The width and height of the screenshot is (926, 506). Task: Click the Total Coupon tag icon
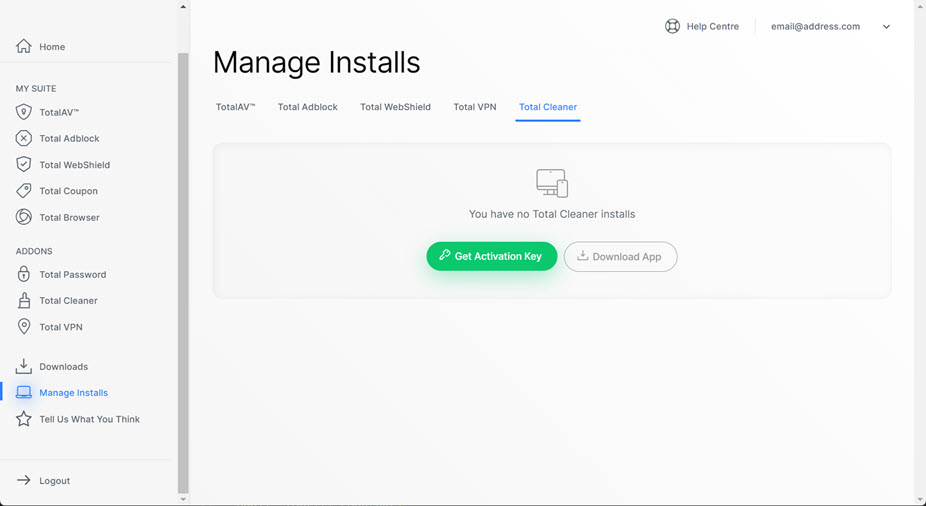coord(24,191)
